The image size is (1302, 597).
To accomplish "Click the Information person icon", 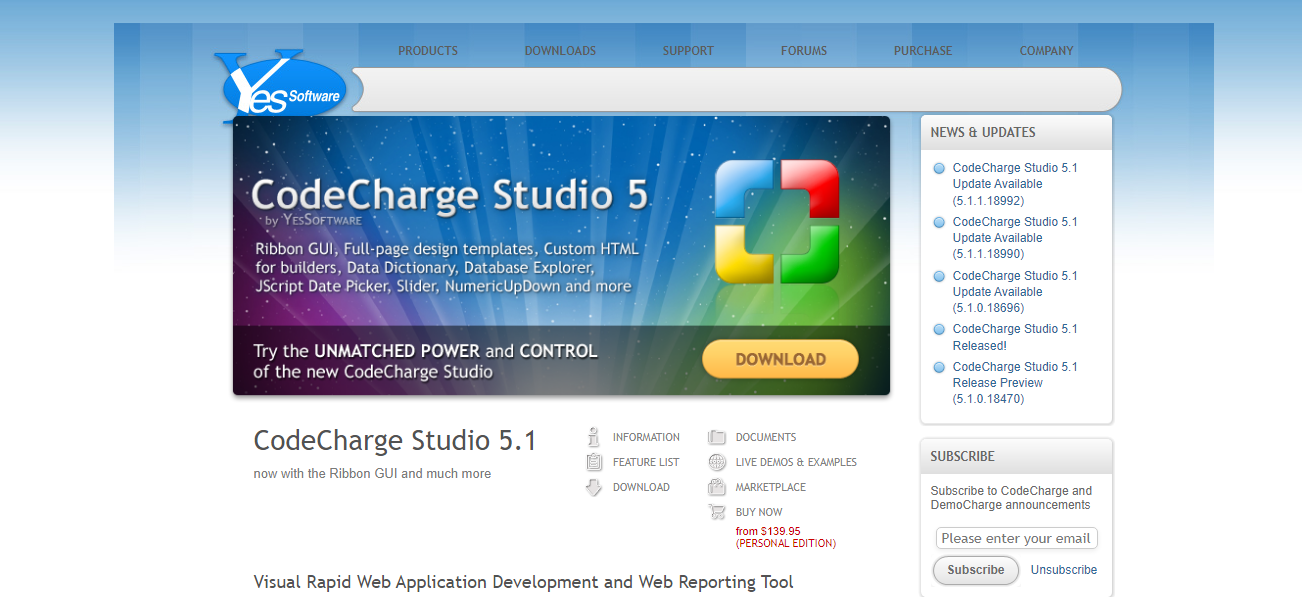I will (x=594, y=436).
